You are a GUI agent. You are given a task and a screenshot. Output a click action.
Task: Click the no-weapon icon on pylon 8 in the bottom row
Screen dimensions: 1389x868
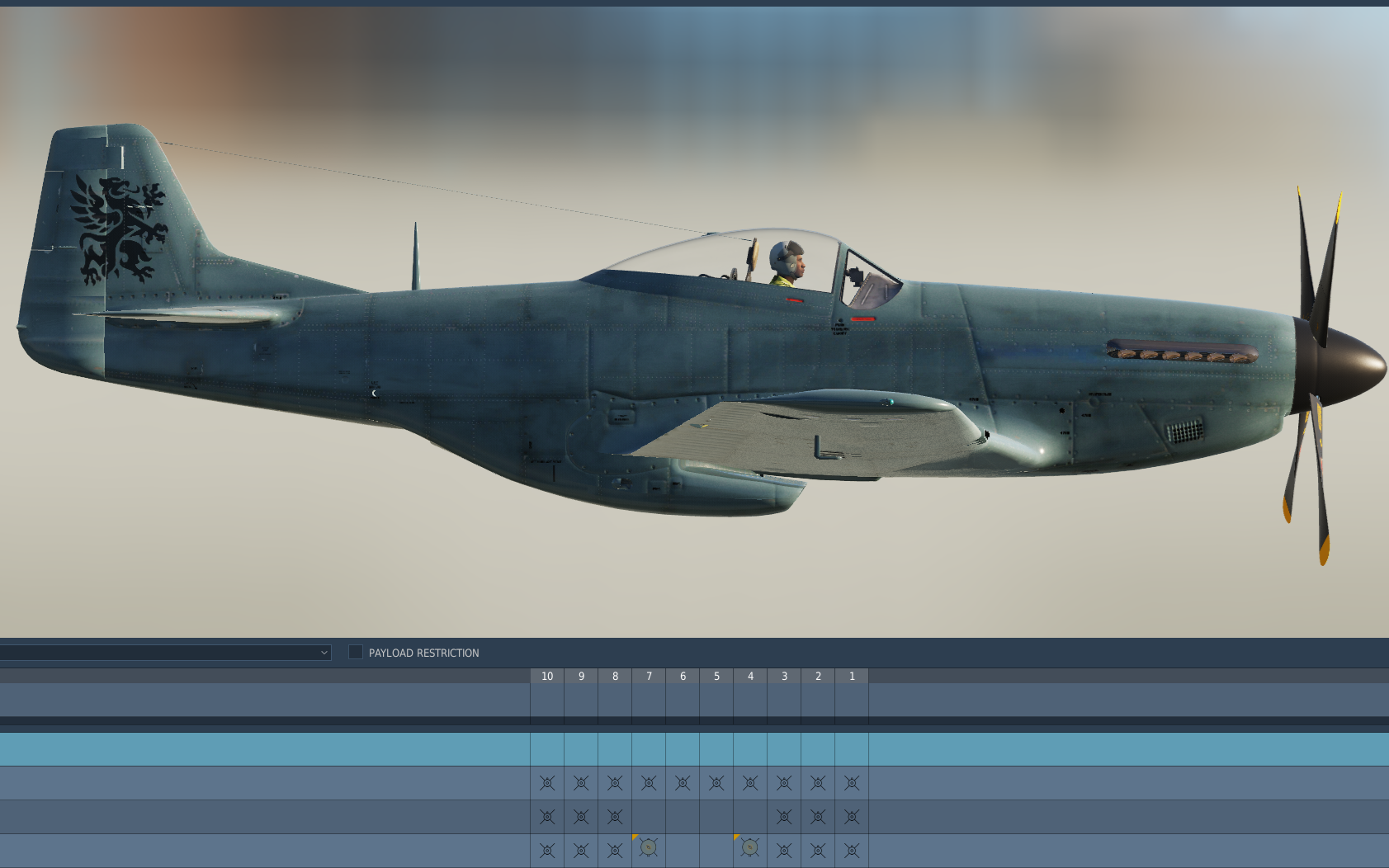[x=614, y=850]
